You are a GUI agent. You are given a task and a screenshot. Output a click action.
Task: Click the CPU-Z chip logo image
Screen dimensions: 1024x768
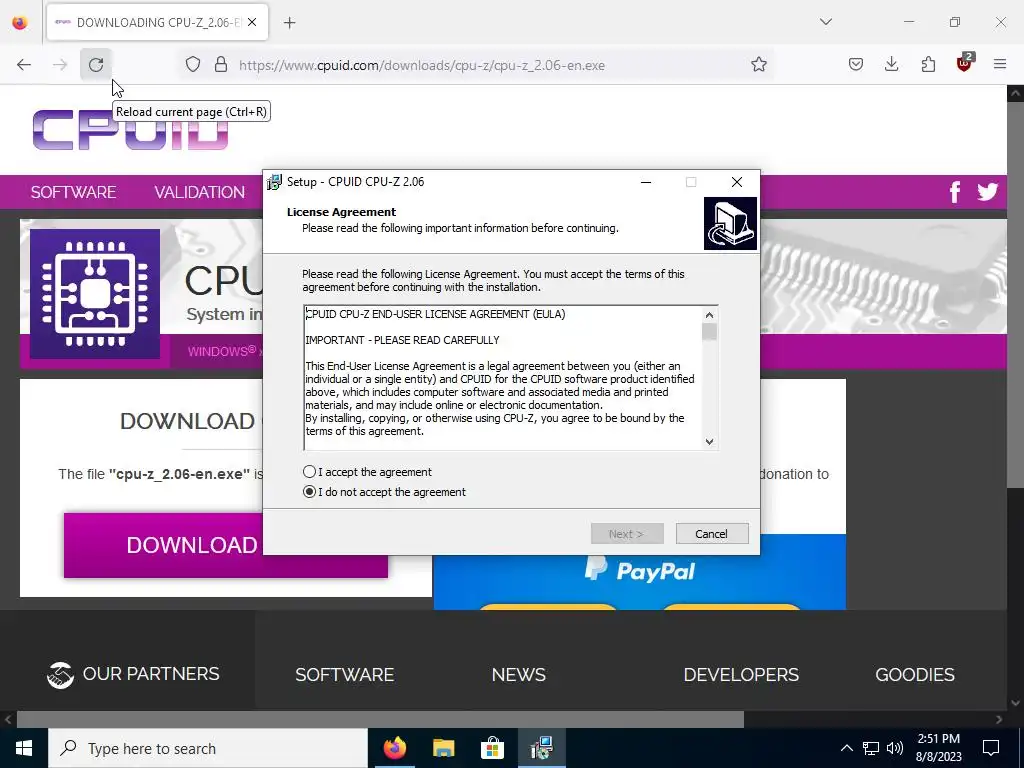[95, 293]
